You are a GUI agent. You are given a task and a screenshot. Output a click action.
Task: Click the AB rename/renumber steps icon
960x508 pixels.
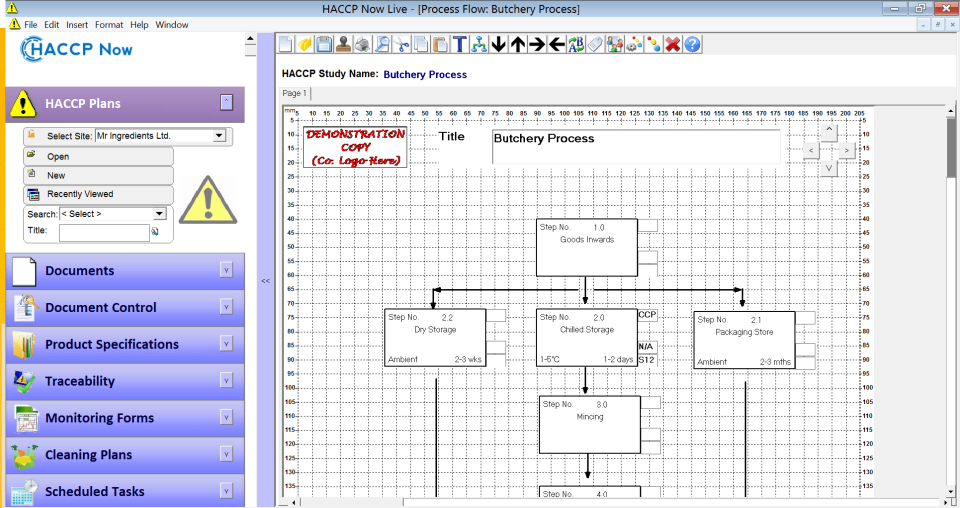[576, 44]
